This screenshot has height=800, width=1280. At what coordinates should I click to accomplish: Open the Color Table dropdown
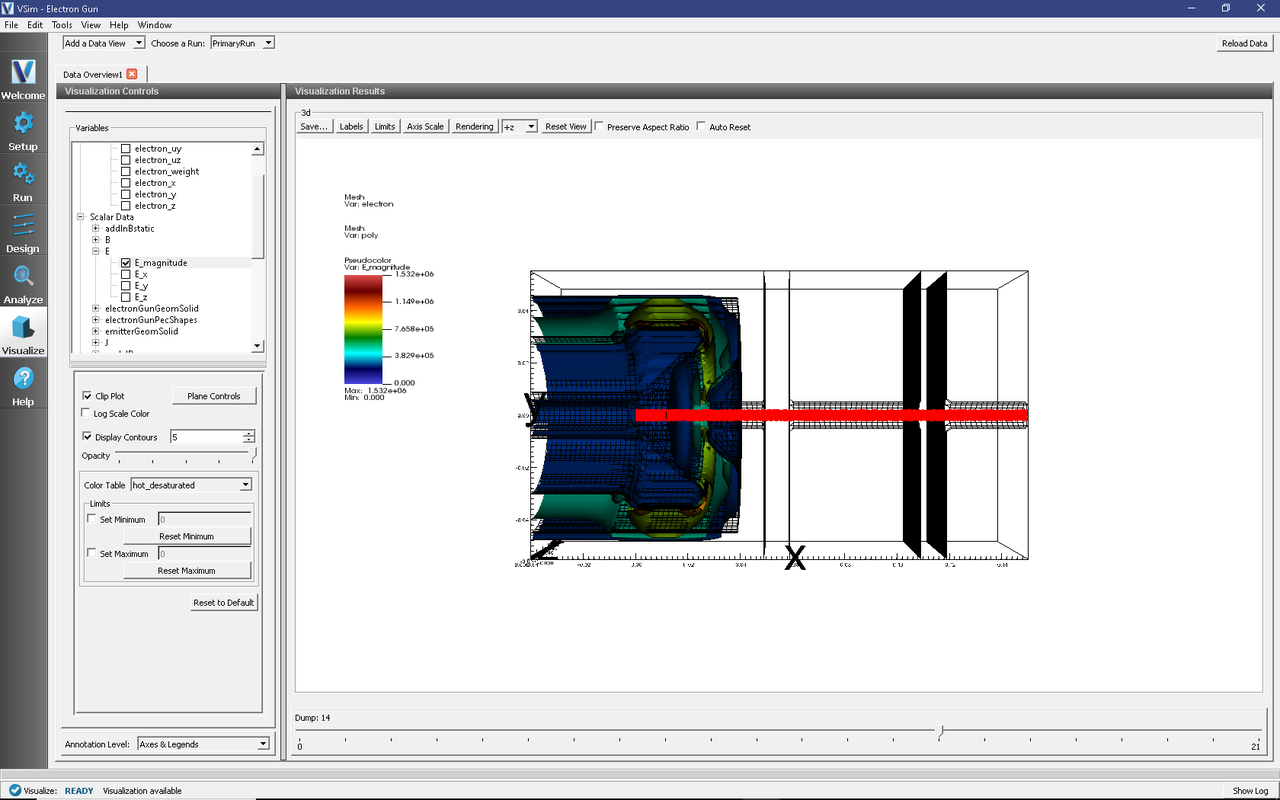pyautogui.click(x=191, y=485)
